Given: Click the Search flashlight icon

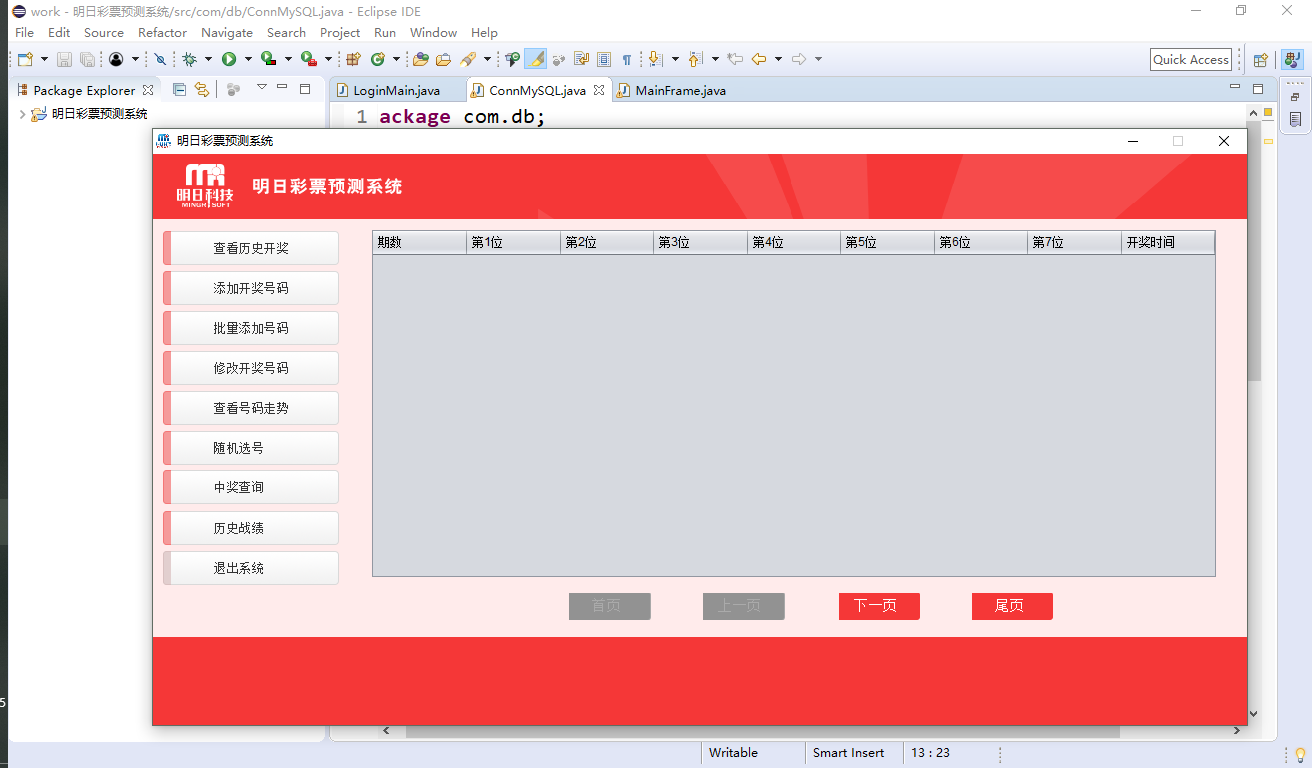Looking at the screenshot, I should [x=468, y=59].
